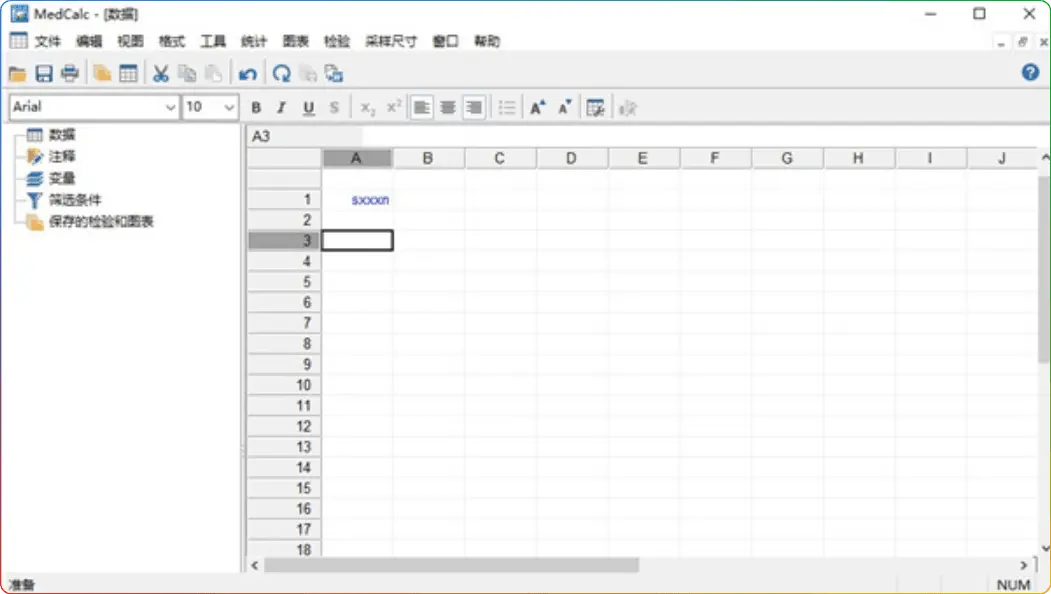Print using the printer toolbar icon
Image resolution: width=1051 pixels, height=594 pixels.
(70, 73)
